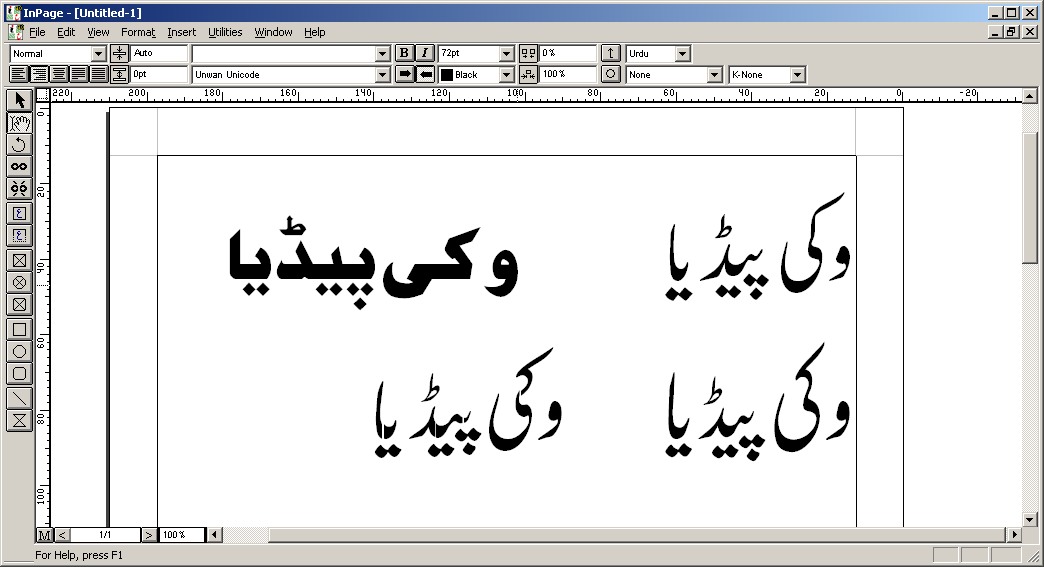Screen dimensions: 1044x567
Task: Open the empty font dropdown above Unwan Unicode
Action: point(382,54)
